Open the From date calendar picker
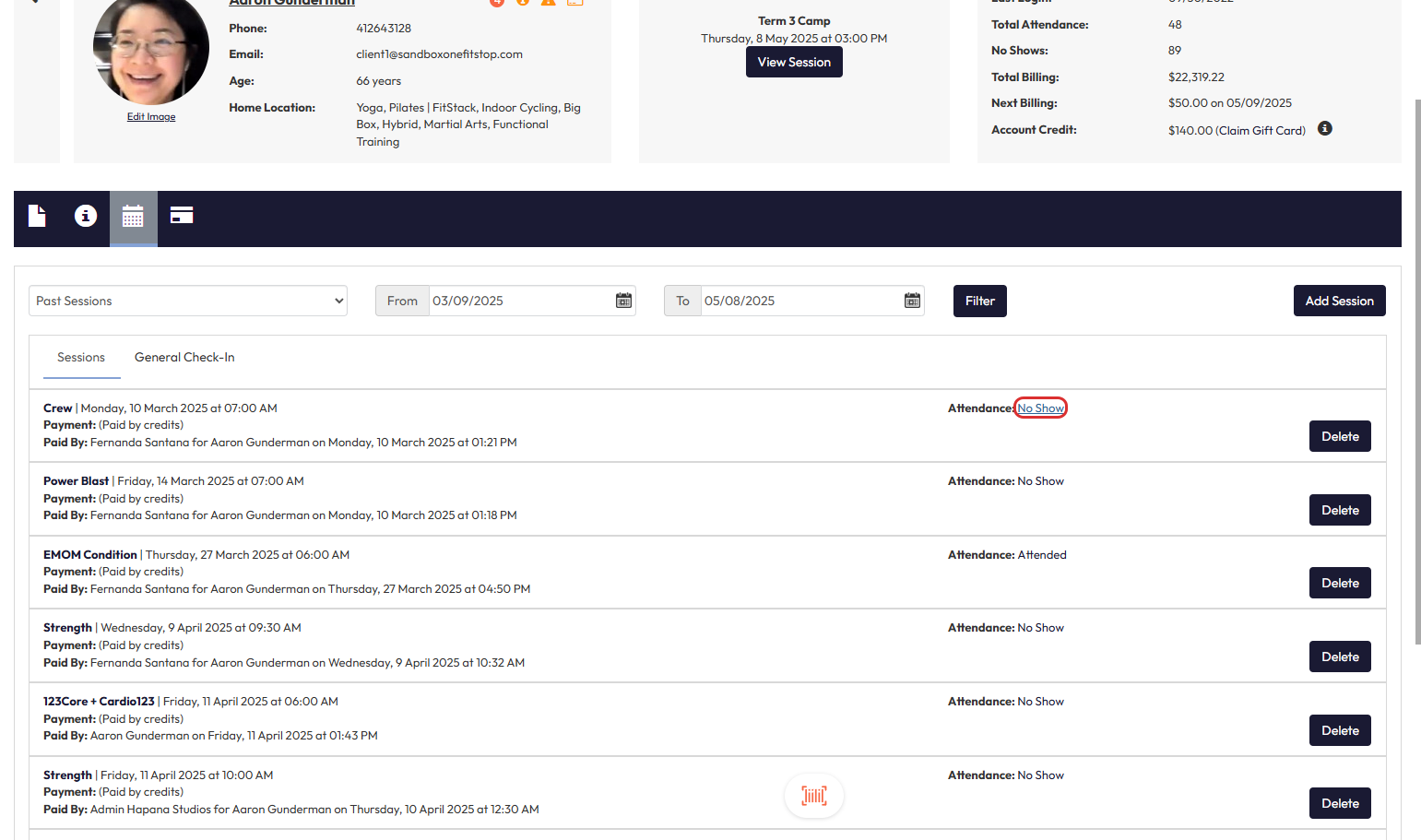This screenshot has width=1421, height=840. coord(623,301)
